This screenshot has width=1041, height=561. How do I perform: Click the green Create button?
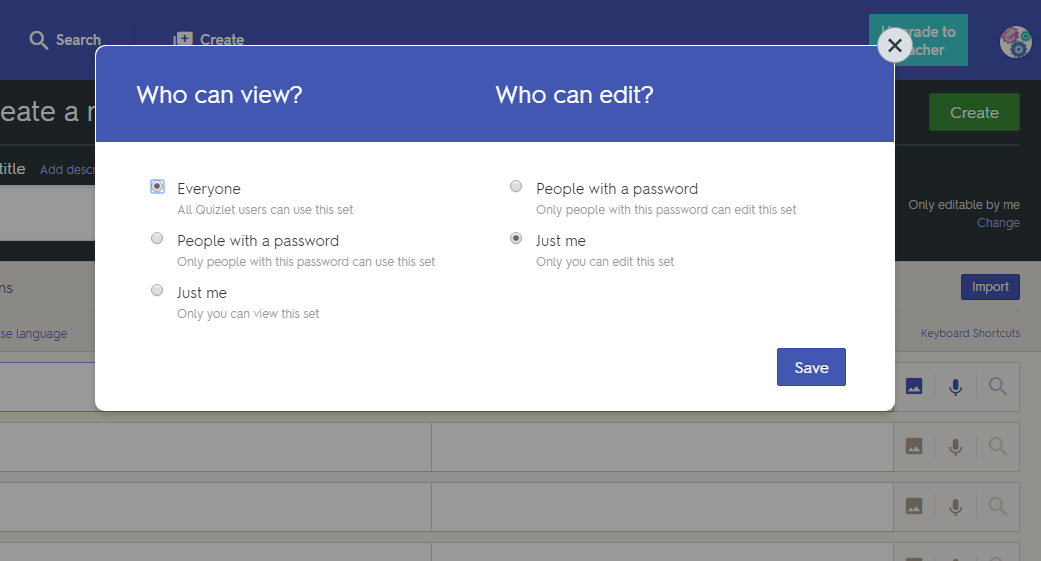(x=974, y=112)
